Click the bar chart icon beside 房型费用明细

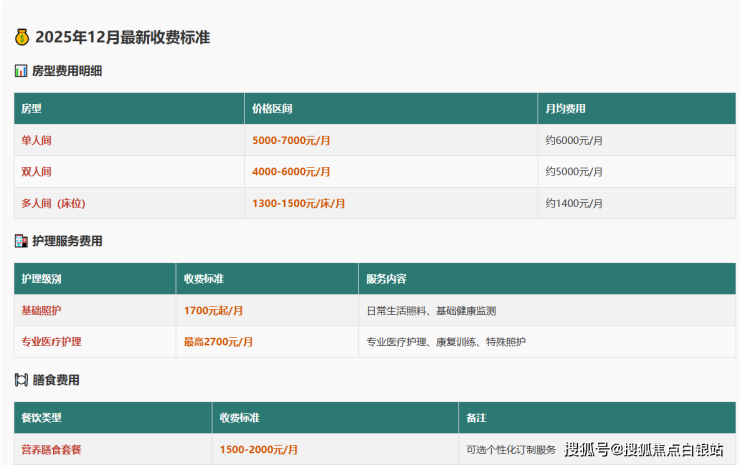(x=21, y=71)
